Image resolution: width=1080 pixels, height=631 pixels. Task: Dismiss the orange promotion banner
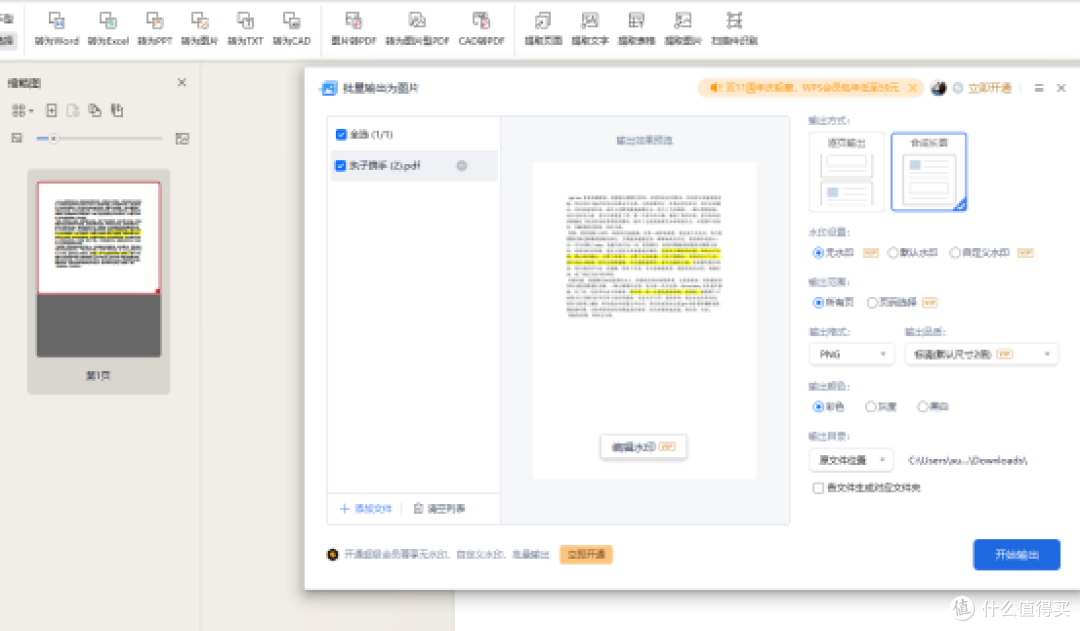pyautogui.click(x=912, y=88)
